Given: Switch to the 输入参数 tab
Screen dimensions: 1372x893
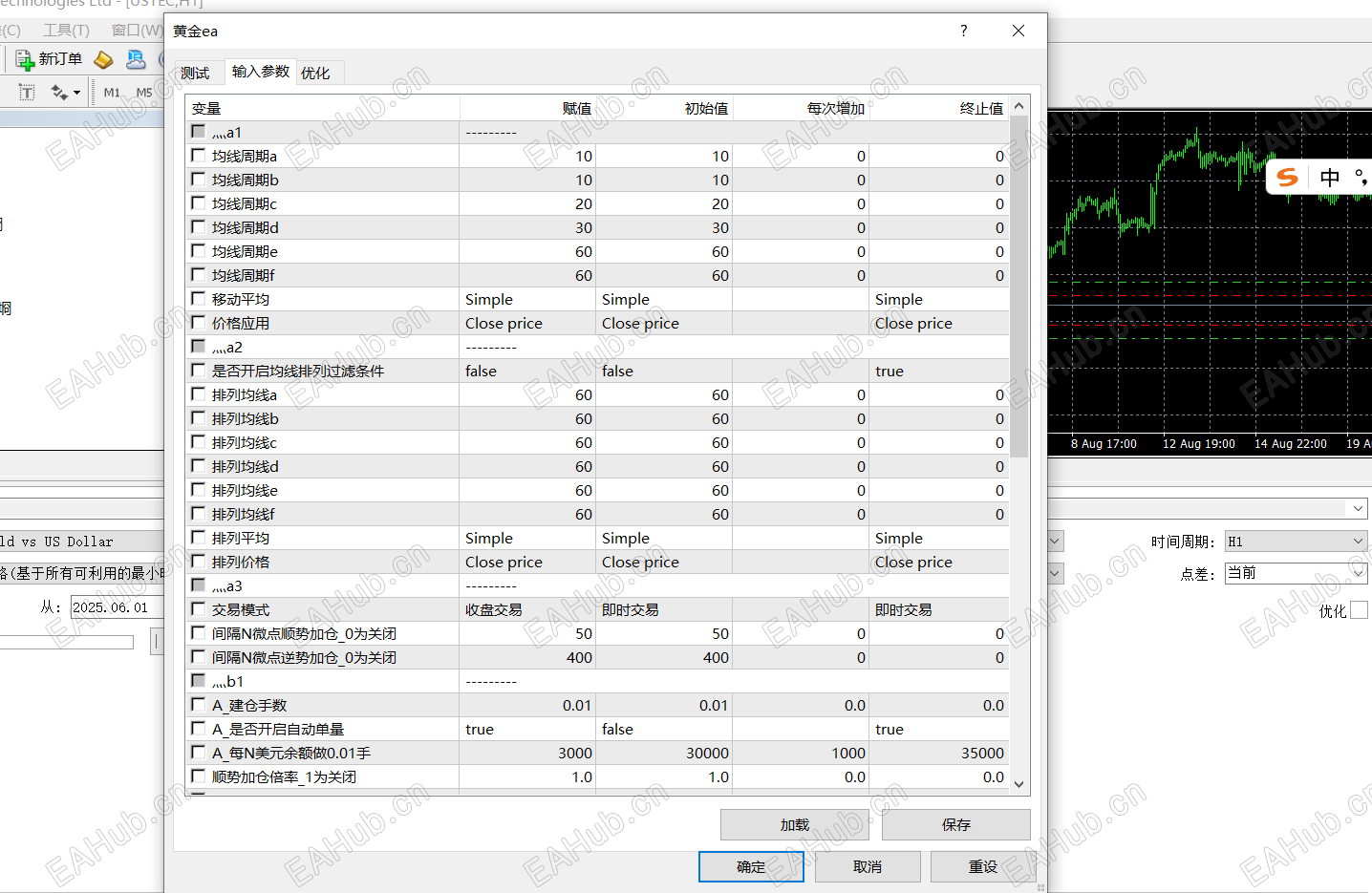Looking at the screenshot, I should 261,72.
